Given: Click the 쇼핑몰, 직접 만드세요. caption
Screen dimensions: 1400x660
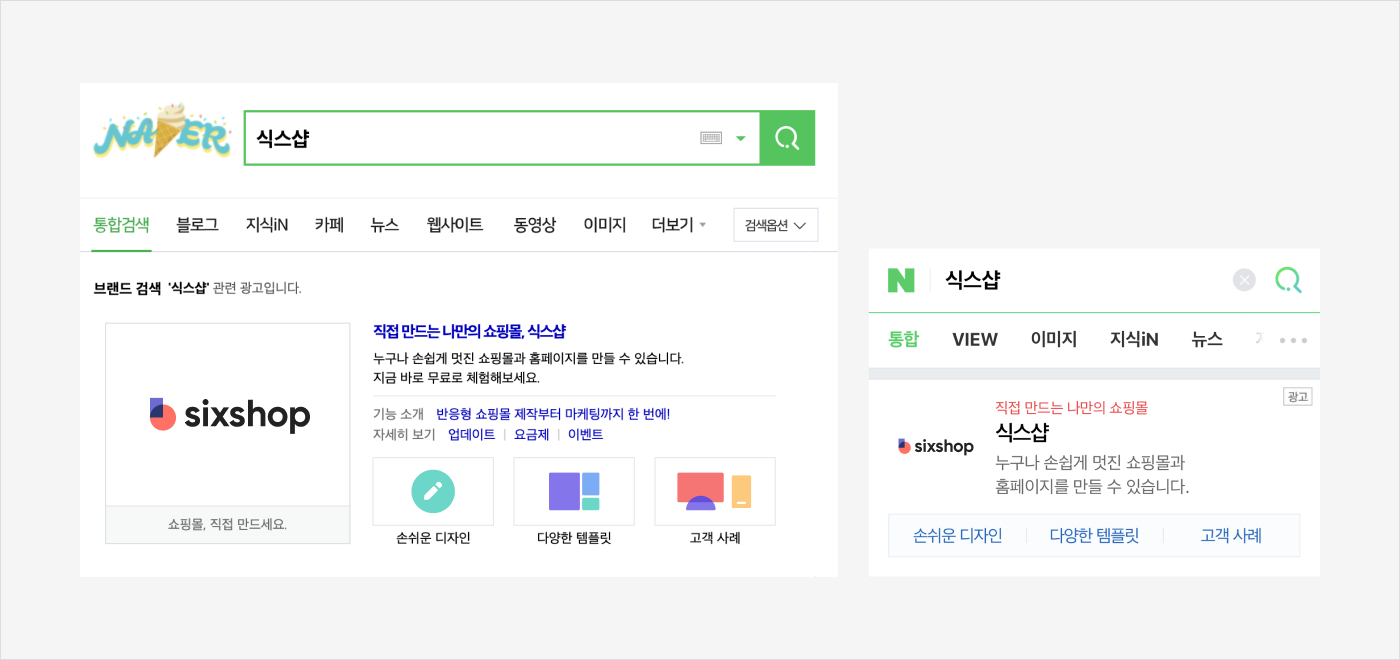Looking at the screenshot, I should click(x=228, y=524).
